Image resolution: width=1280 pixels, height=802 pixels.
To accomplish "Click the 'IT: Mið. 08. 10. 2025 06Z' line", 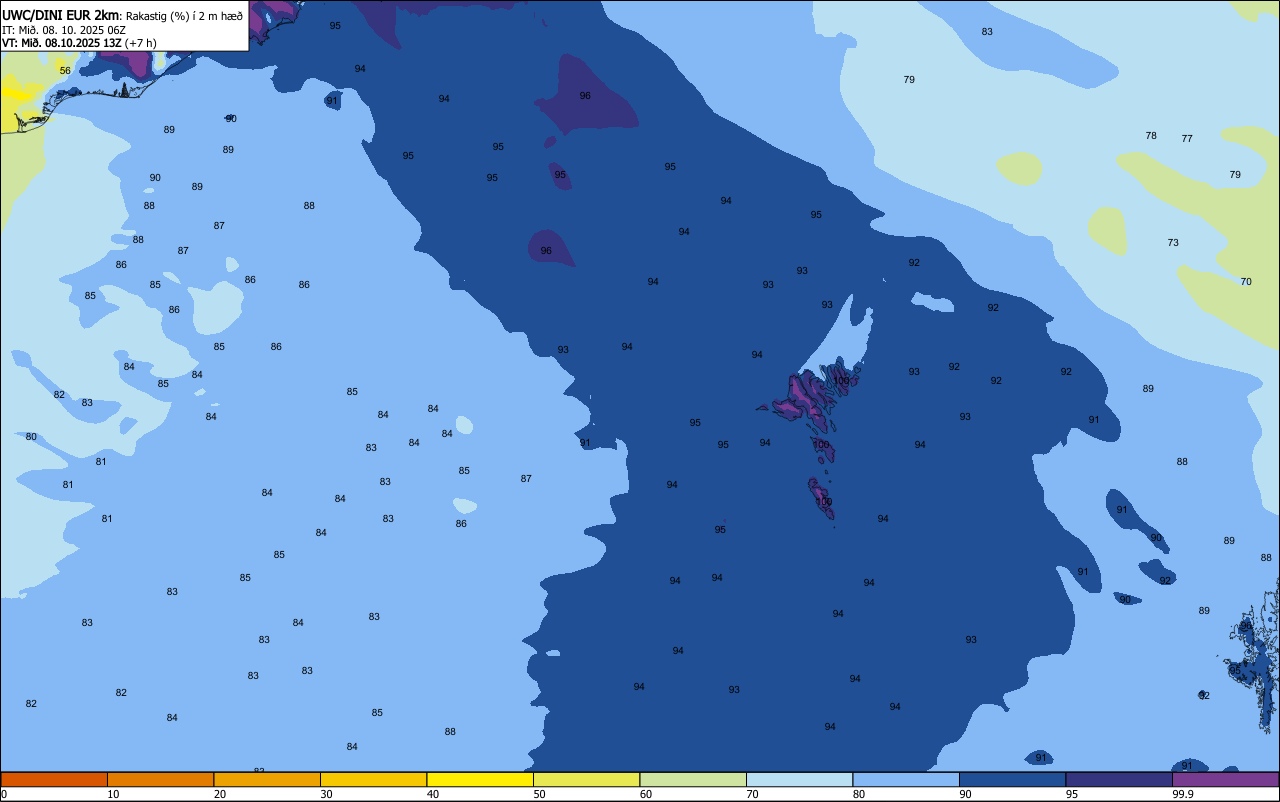I will [63, 29].
